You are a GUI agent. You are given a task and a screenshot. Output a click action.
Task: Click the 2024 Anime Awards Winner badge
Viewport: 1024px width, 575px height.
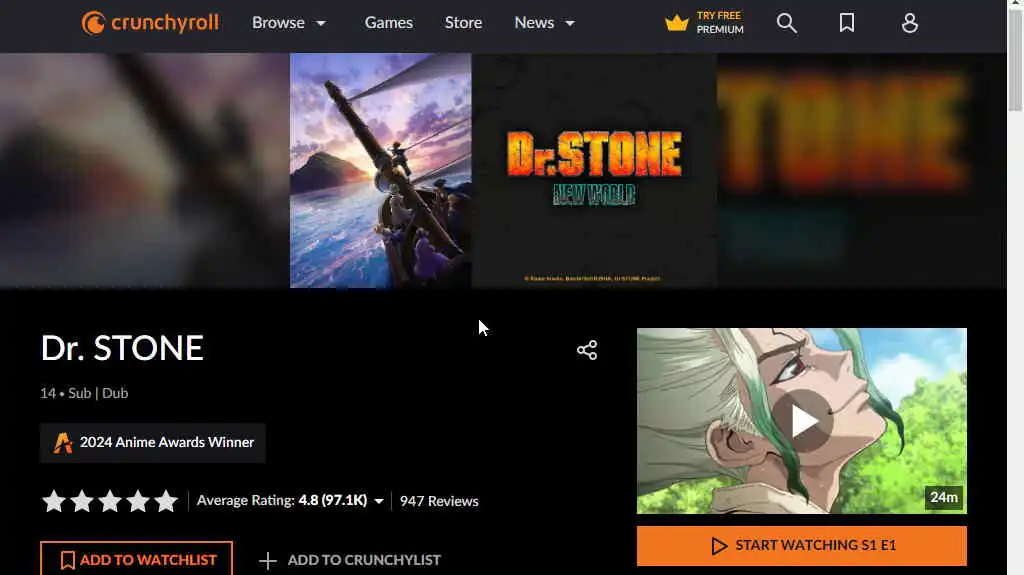click(x=153, y=442)
